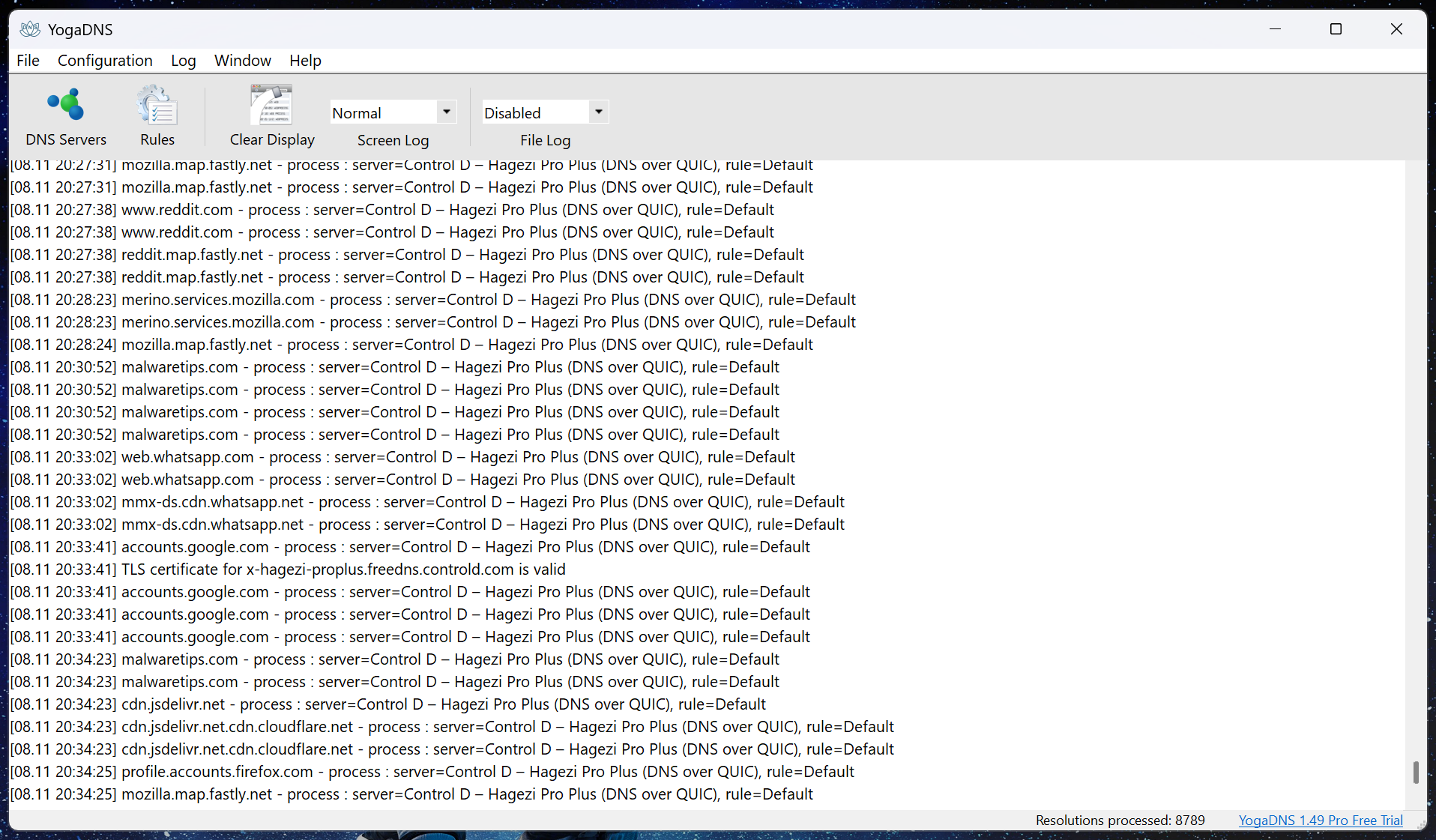The height and width of the screenshot is (840, 1436).
Task: Select the cdn.jsdelivr.net 20:34:23 log entry
Action: tap(388, 704)
